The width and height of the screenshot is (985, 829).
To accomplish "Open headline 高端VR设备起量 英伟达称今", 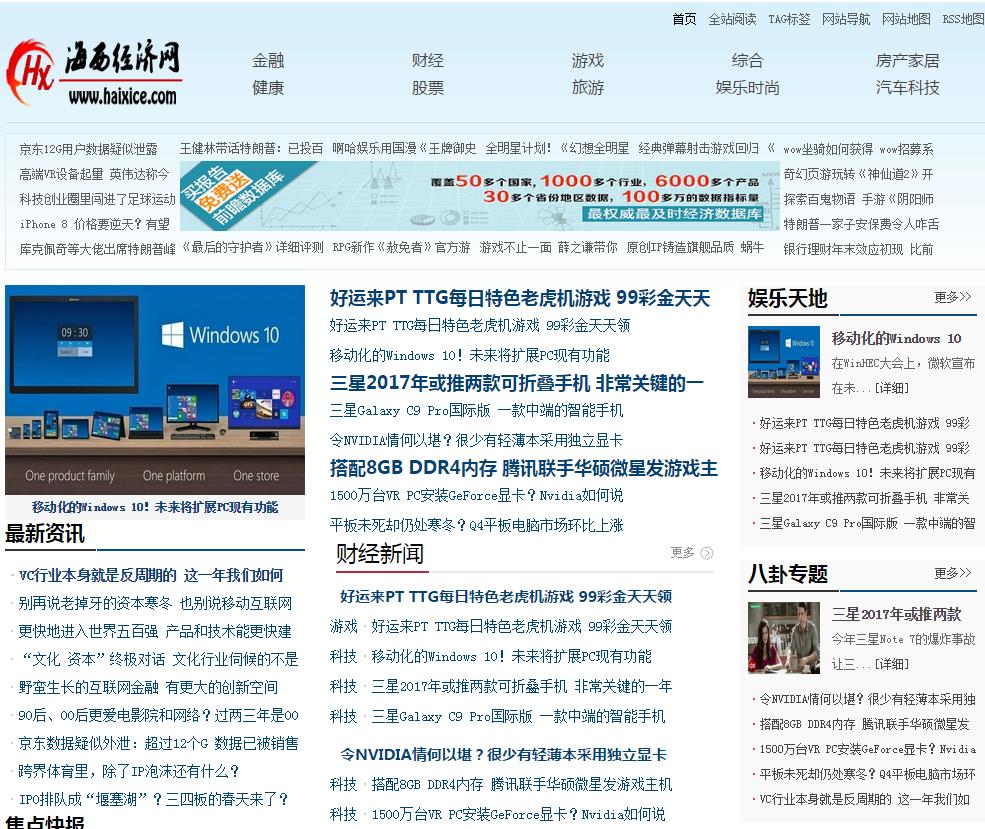I will [x=94, y=174].
